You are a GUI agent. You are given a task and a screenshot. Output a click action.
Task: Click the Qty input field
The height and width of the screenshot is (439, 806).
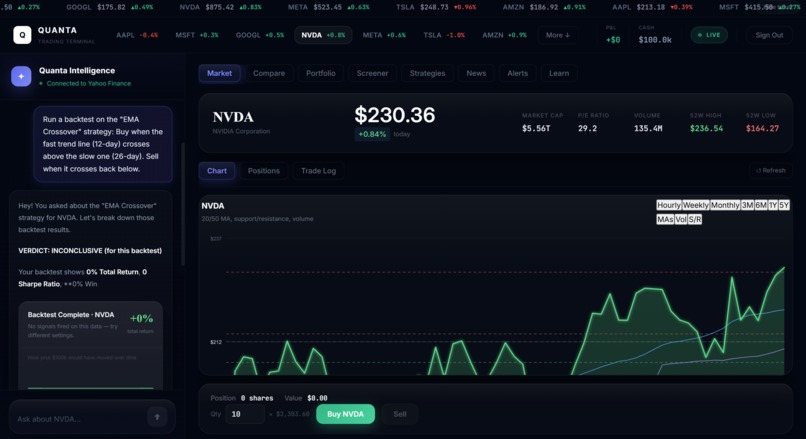(245, 414)
